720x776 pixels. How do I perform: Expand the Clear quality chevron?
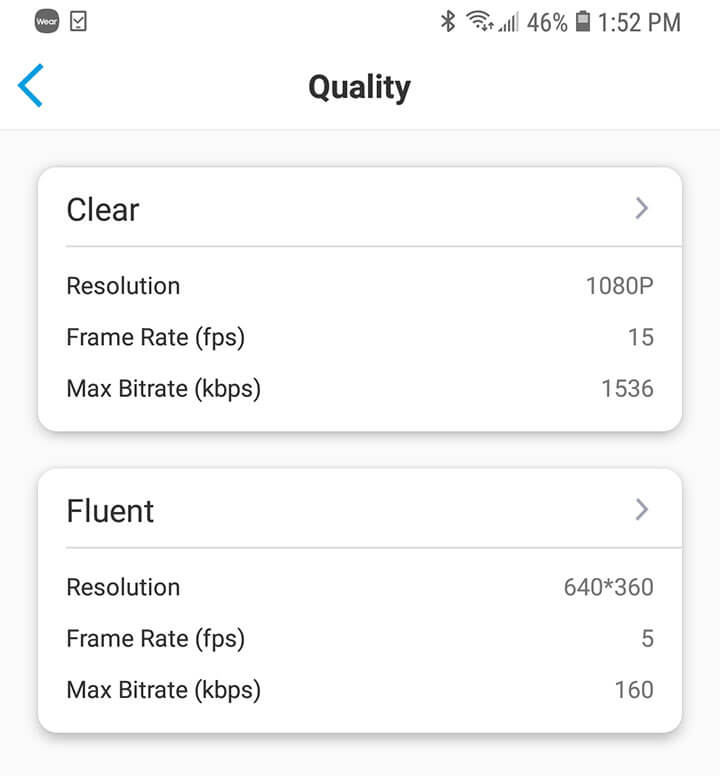(642, 208)
